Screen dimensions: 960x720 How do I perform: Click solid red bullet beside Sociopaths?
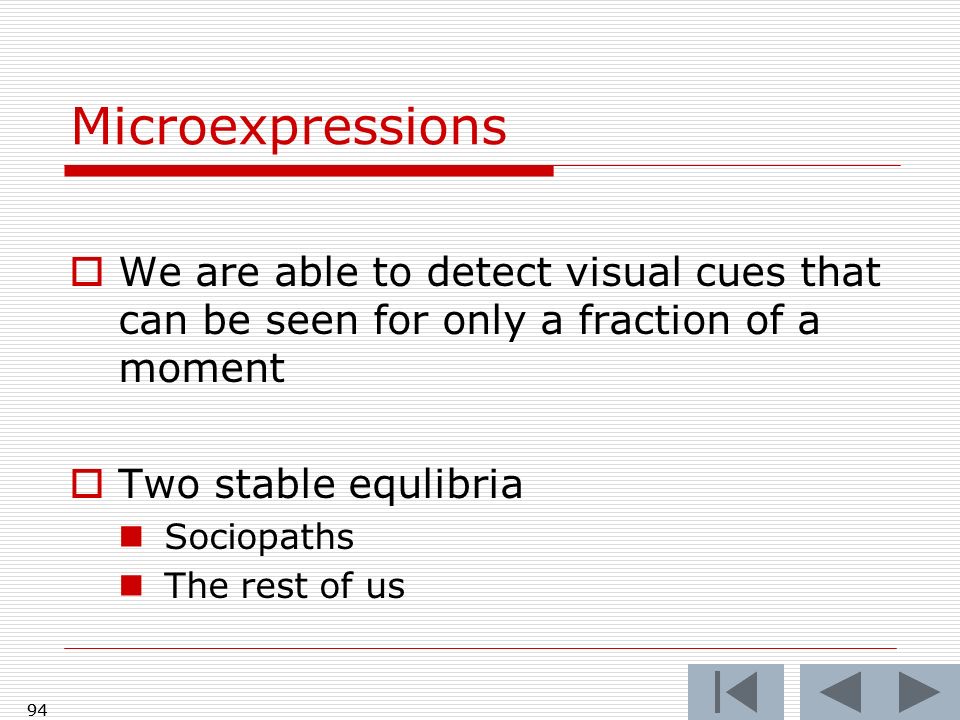[x=131, y=536]
